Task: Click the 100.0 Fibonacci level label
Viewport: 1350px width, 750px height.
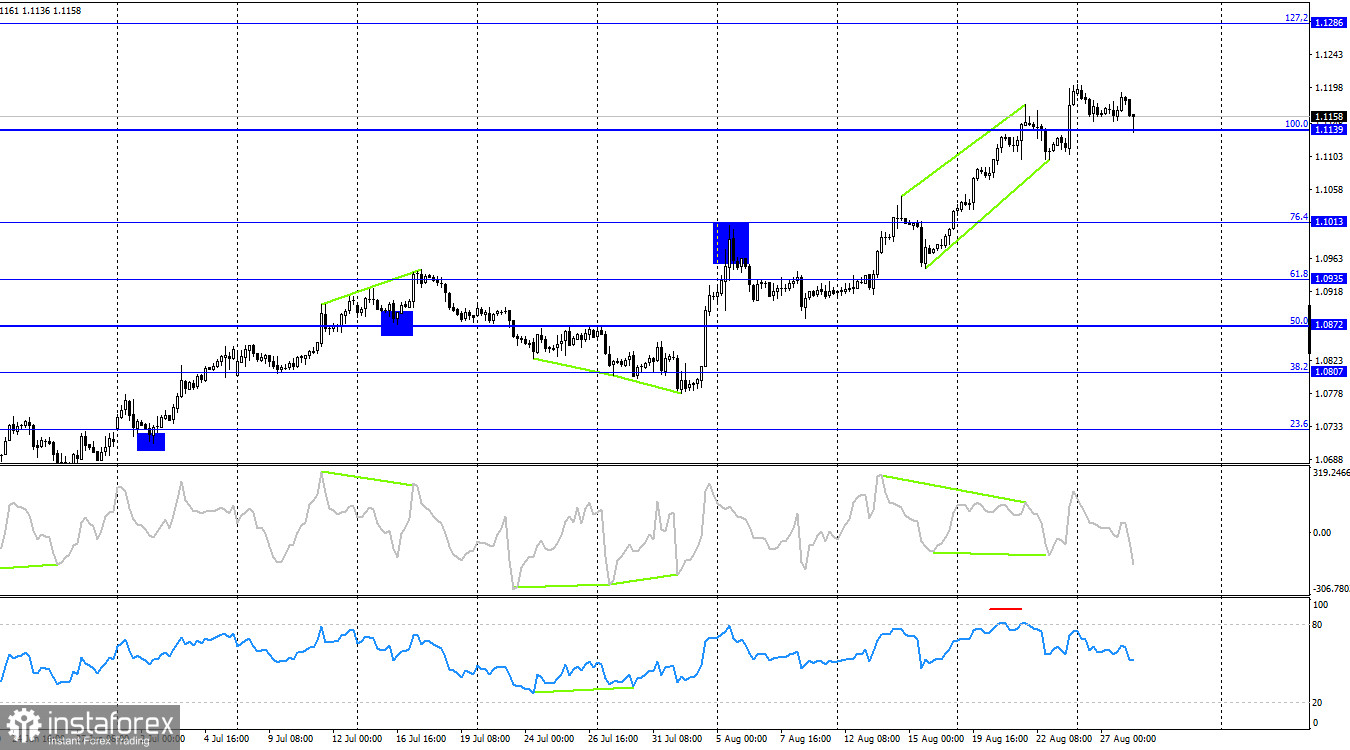Action: tap(1297, 124)
